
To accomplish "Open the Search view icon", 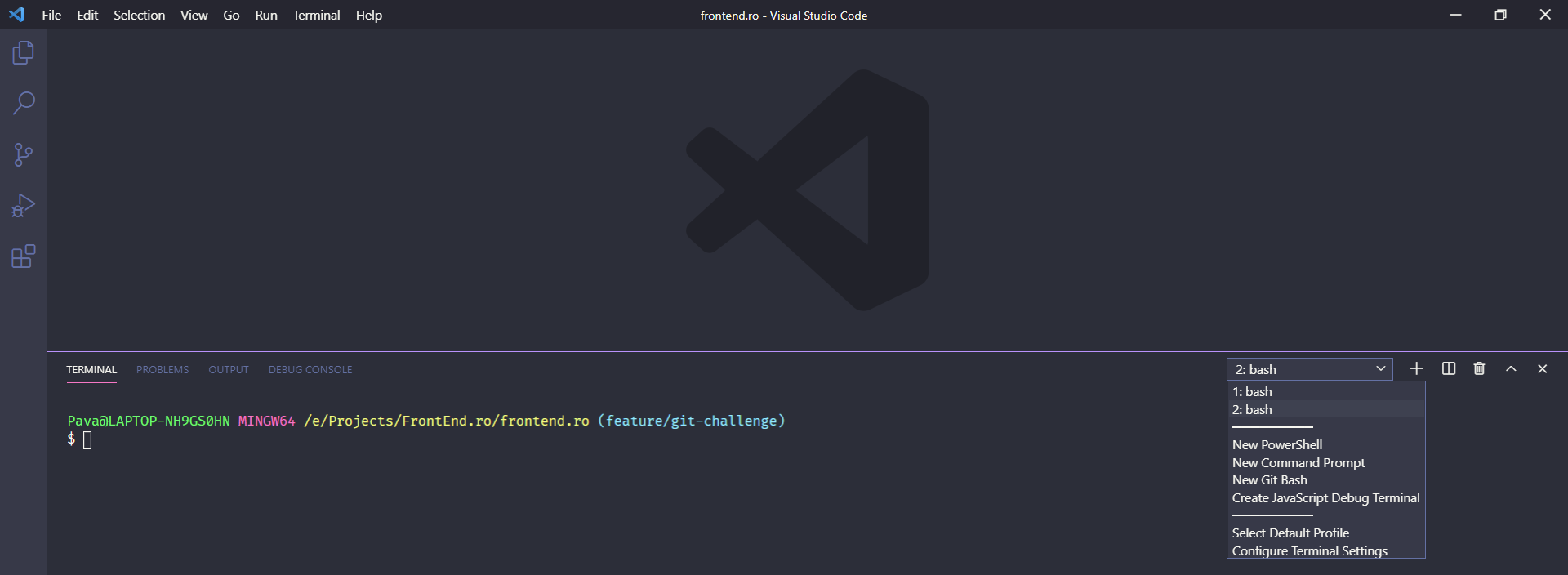I will pos(24,104).
